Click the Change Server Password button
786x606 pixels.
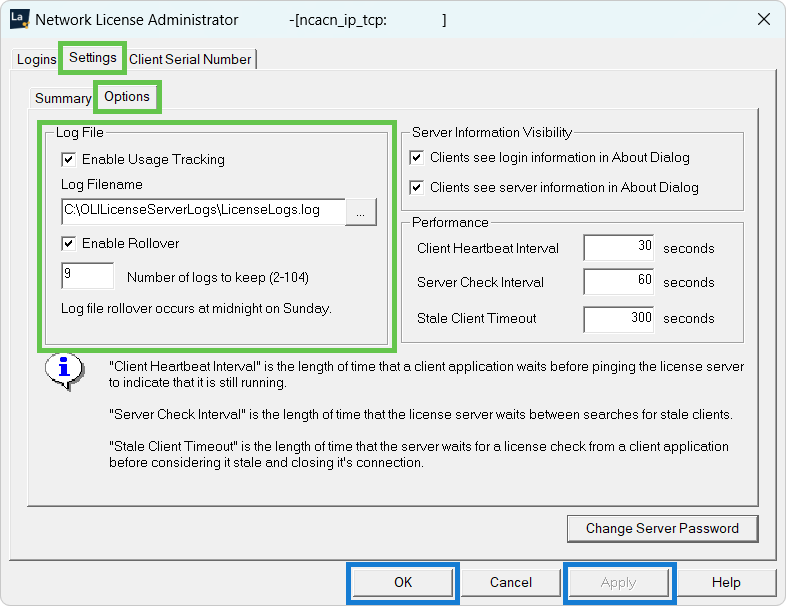click(662, 529)
